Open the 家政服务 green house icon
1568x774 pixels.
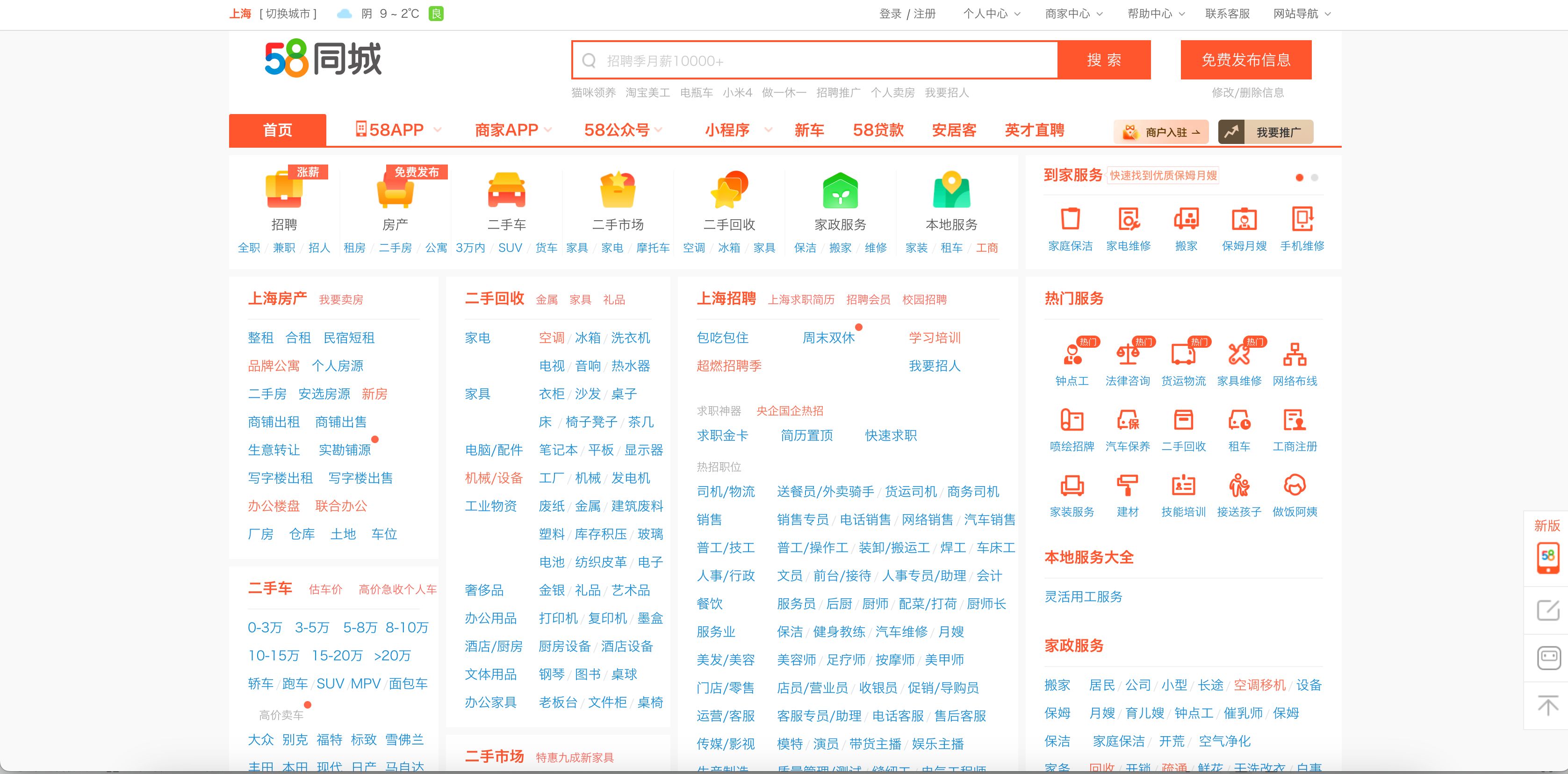(x=840, y=189)
